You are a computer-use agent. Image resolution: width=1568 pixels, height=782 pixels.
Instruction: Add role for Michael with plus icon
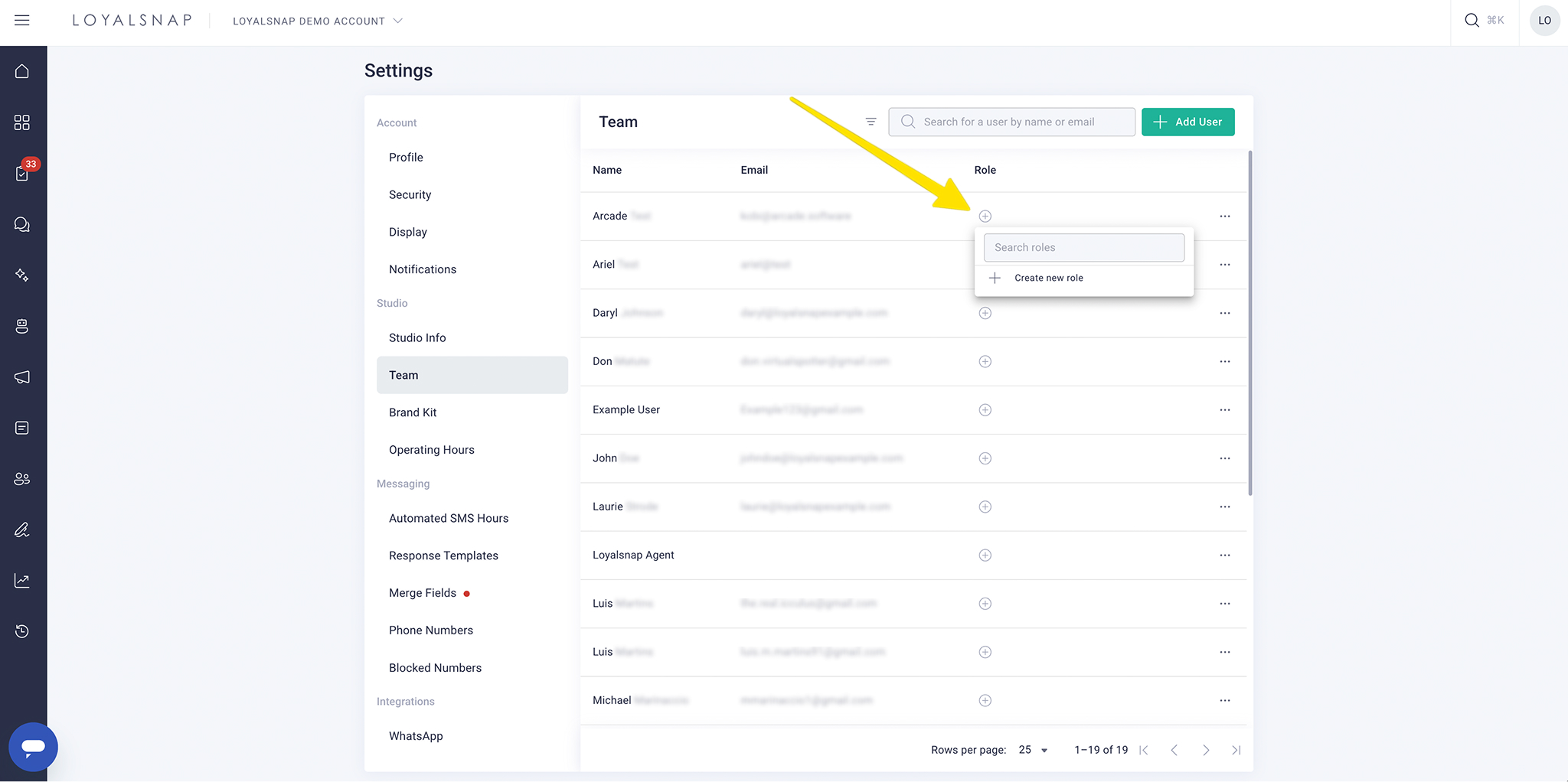click(985, 701)
